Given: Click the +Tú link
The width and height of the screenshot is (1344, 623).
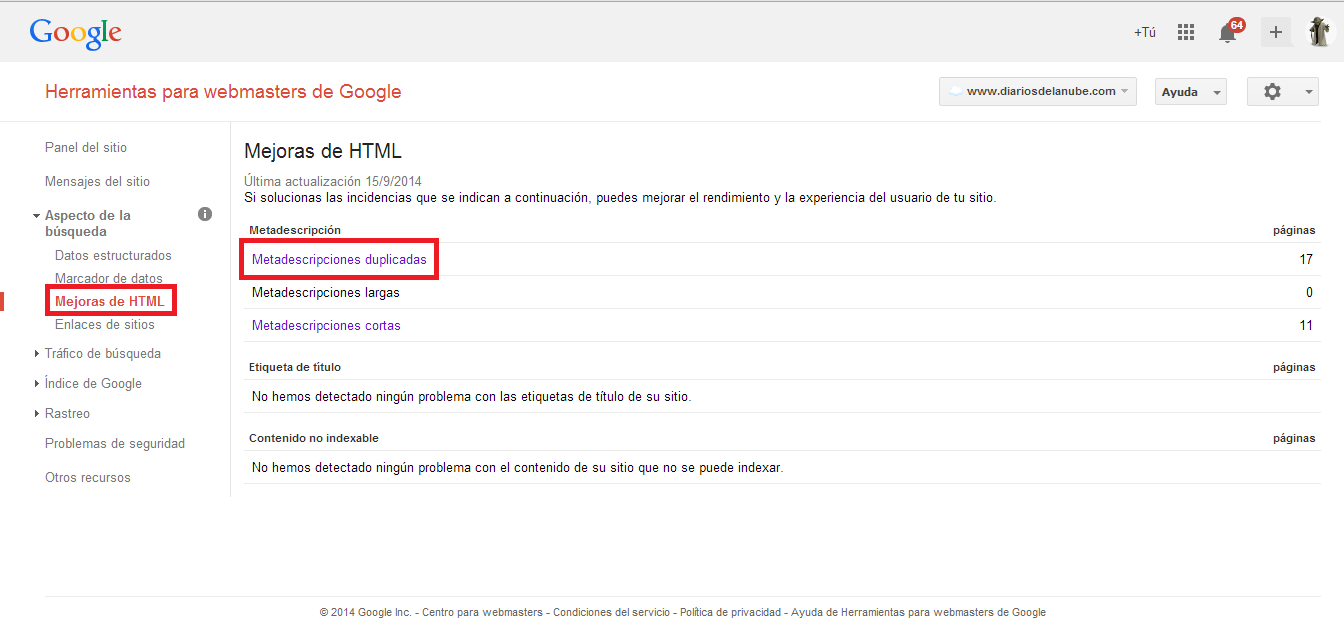Looking at the screenshot, I should pos(1144,32).
